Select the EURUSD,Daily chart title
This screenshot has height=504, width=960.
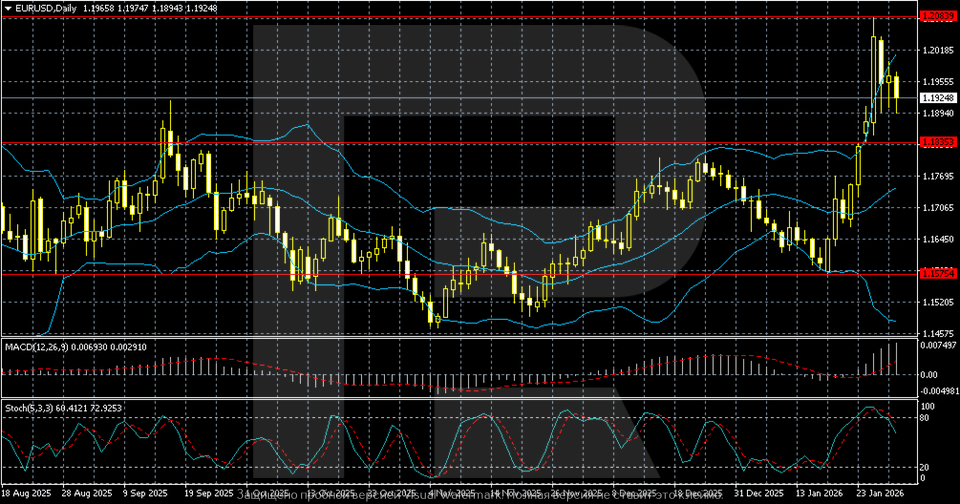pyautogui.click(x=45, y=7)
